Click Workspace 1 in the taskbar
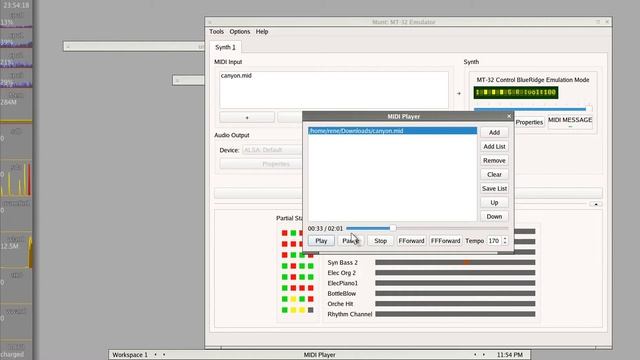This screenshot has height=360, width=640. [x=130, y=355]
